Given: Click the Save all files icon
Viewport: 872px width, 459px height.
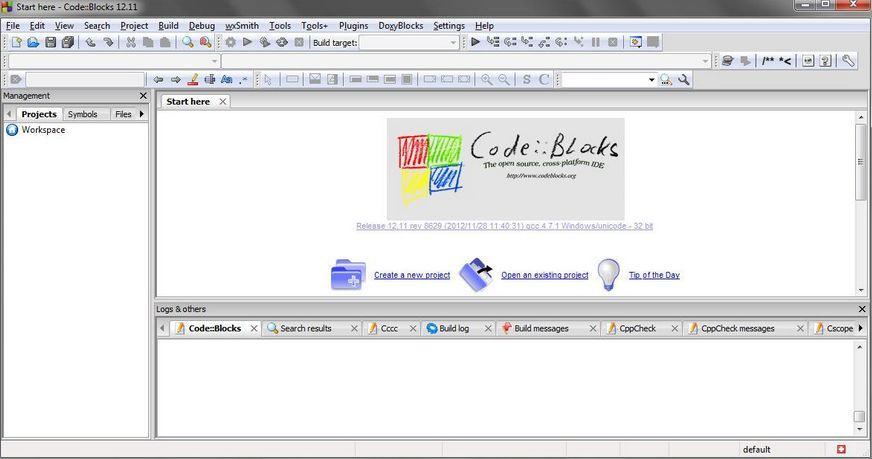Looking at the screenshot, I should tap(68, 42).
